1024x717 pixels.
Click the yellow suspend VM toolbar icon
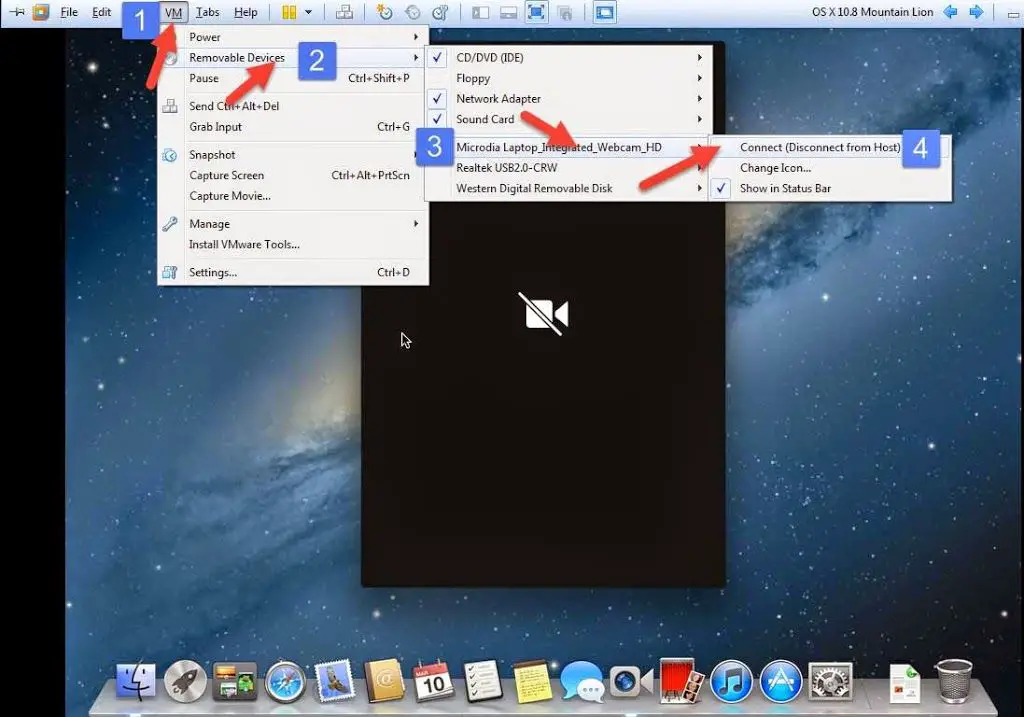click(x=289, y=12)
